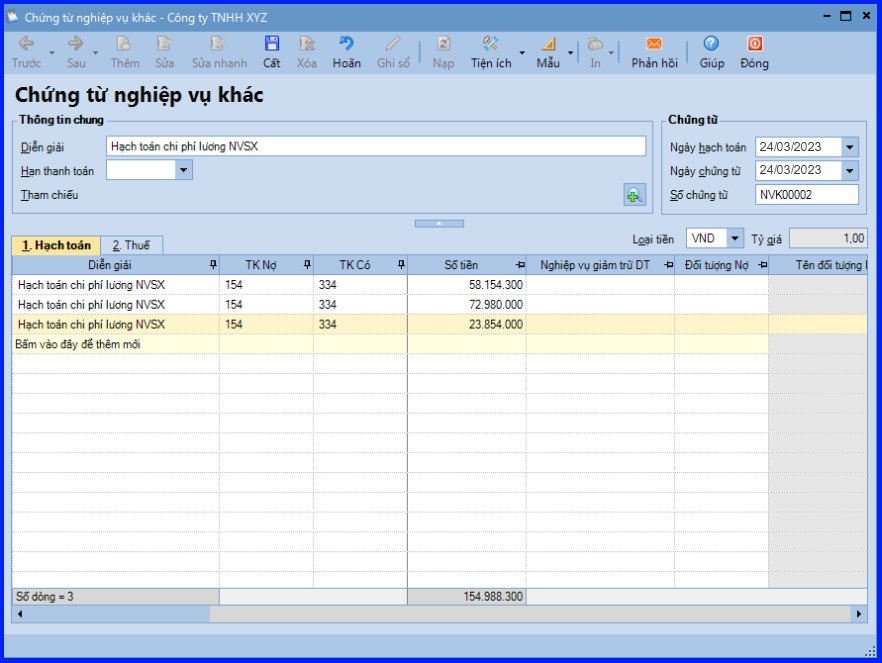
Task: Click the horizontal scrollbar track of the grid
Action: (x=532, y=614)
